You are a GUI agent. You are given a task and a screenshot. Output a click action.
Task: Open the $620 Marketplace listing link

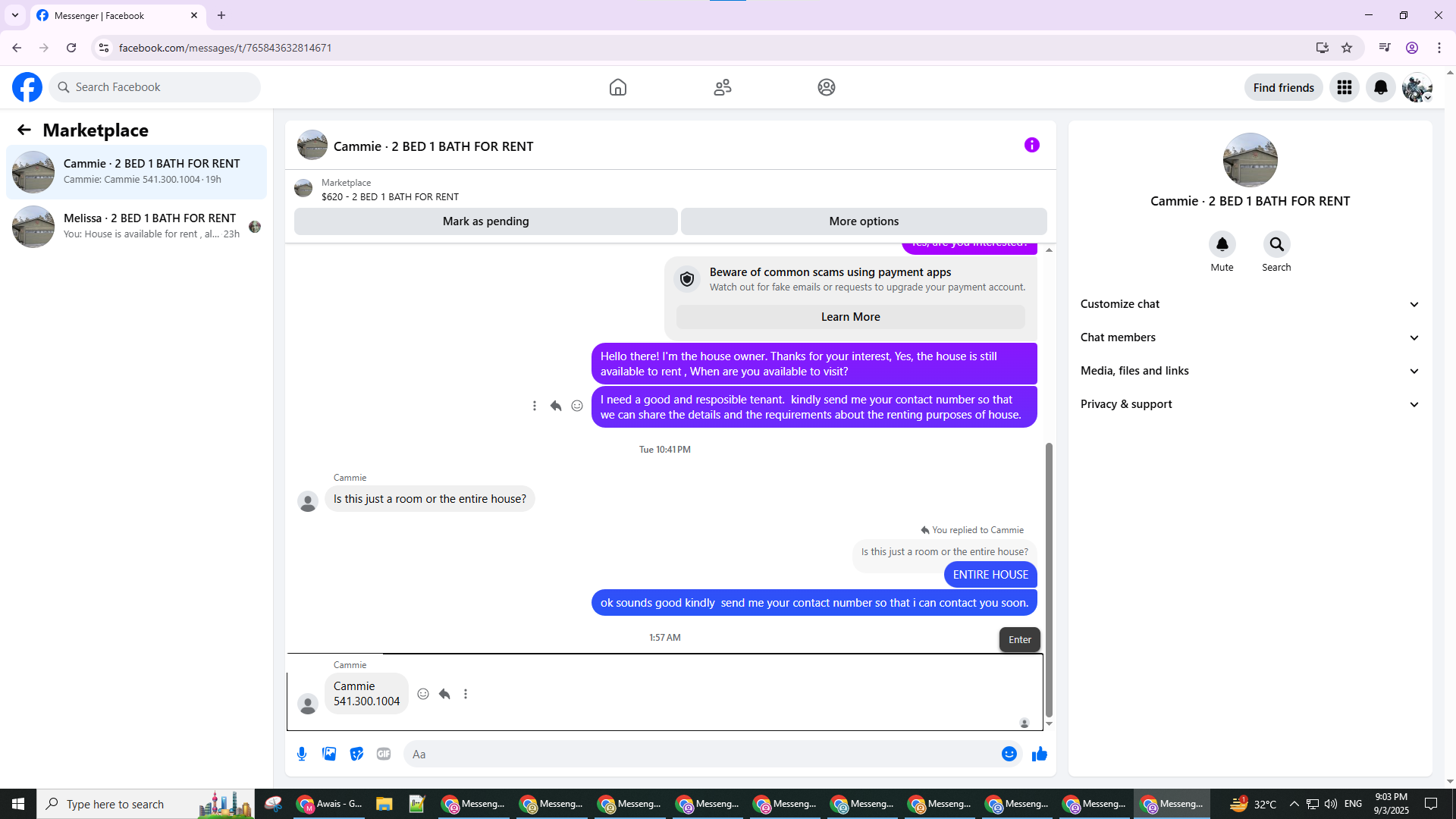(x=390, y=196)
